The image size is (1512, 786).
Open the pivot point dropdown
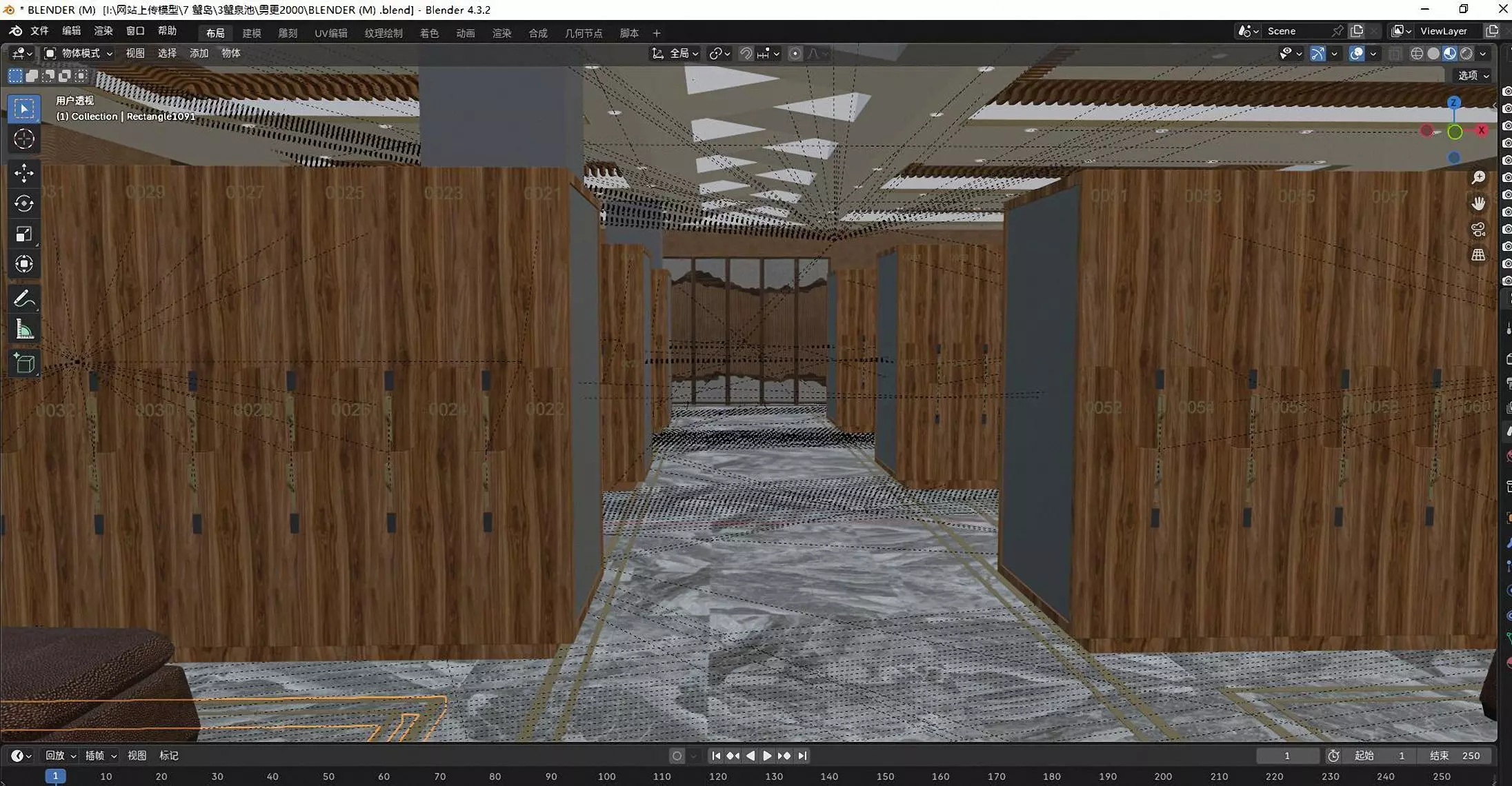click(x=719, y=53)
